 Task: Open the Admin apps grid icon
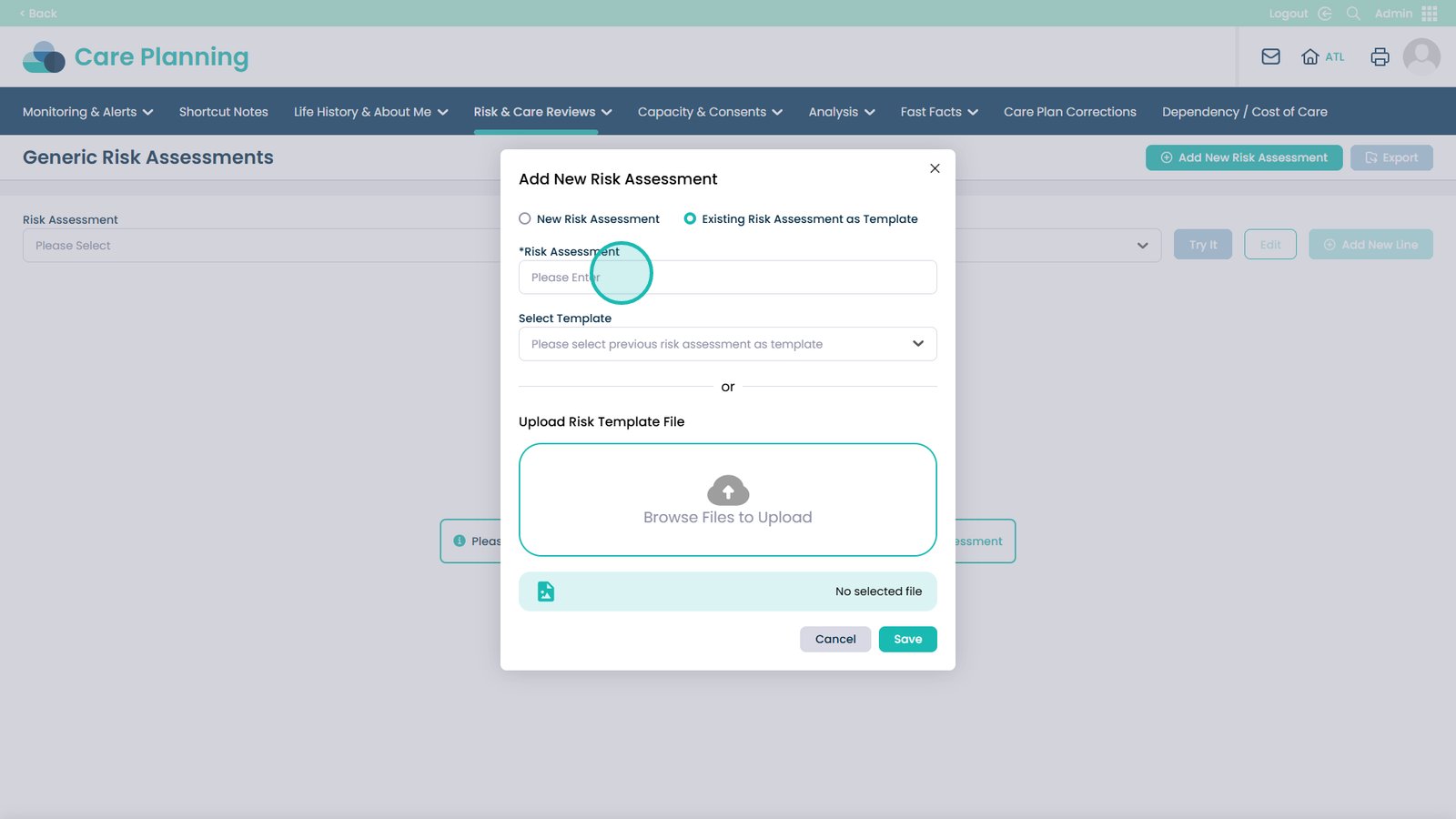pyautogui.click(x=1429, y=14)
